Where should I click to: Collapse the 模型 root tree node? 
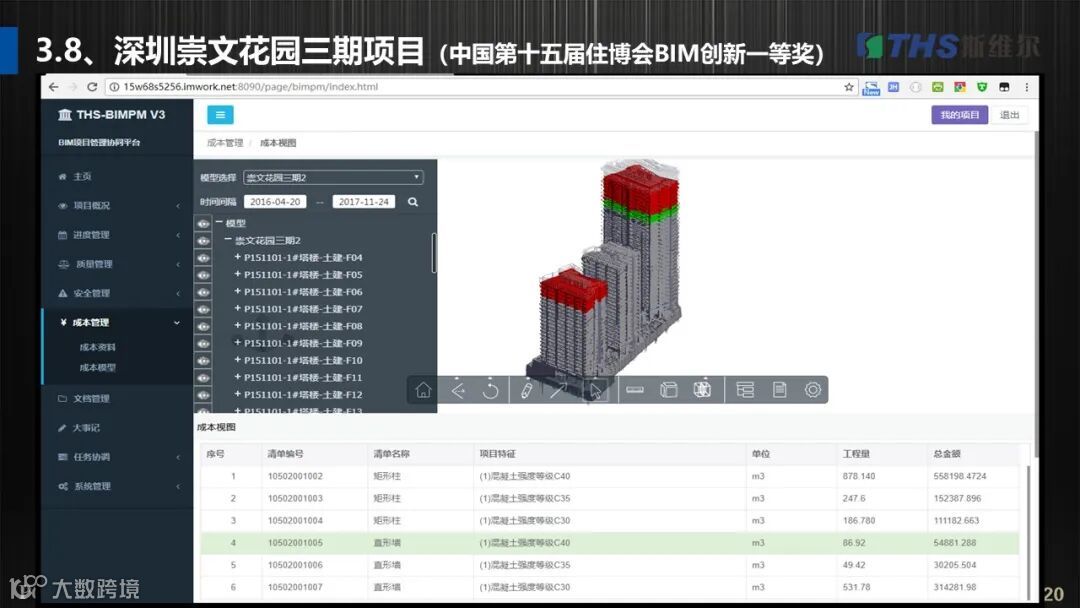[x=220, y=222]
